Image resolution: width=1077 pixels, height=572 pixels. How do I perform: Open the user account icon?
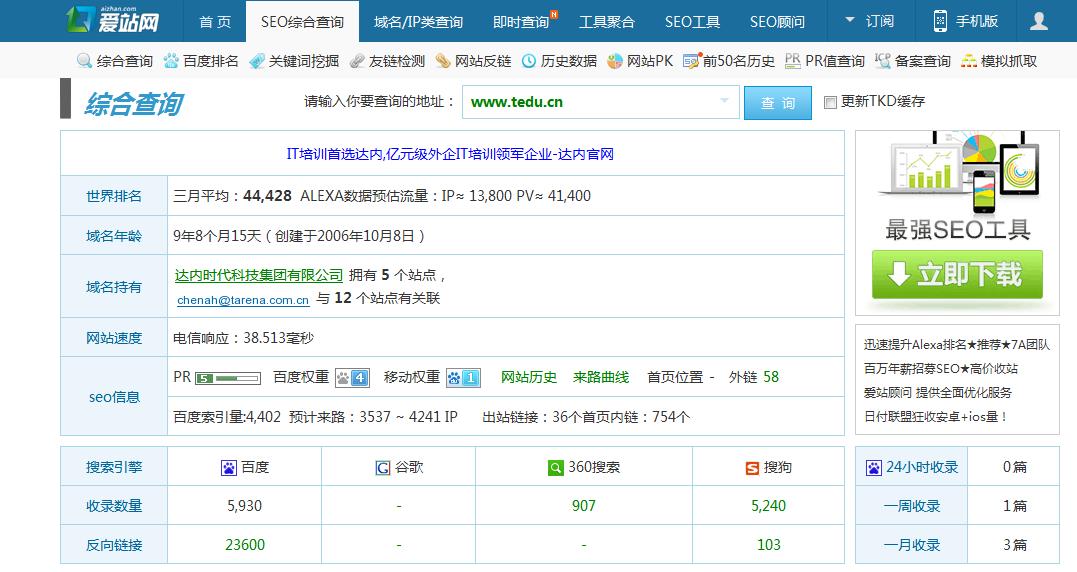pos(1039,21)
